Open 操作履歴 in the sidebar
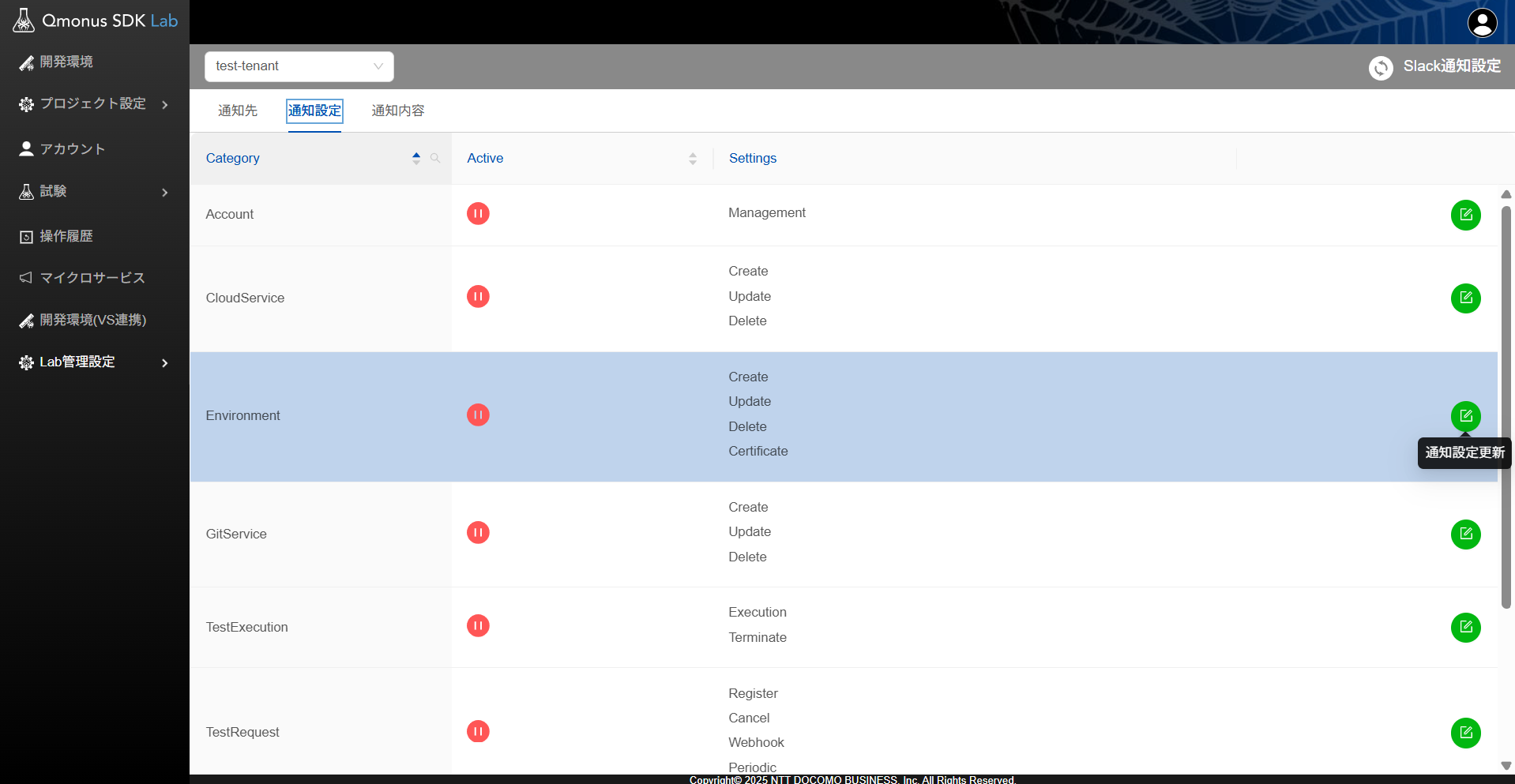 pos(66,236)
